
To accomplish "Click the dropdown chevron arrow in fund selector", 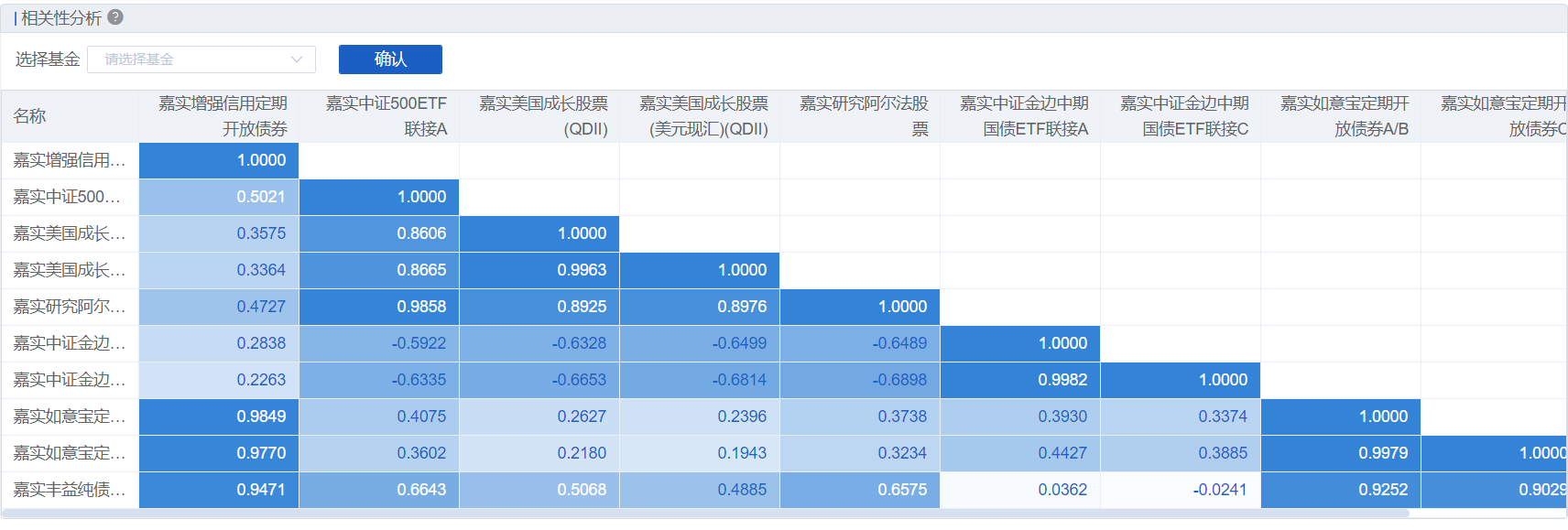I will click(297, 59).
